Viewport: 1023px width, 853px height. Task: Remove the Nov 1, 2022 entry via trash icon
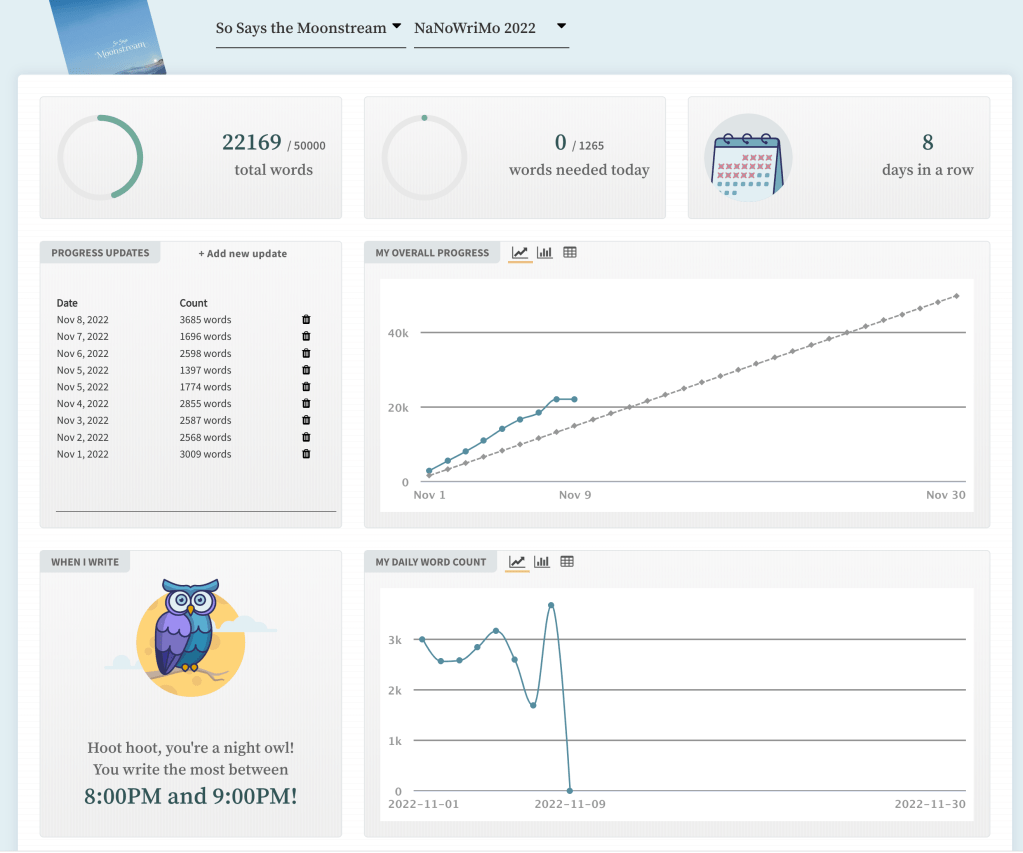tap(306, 454)
